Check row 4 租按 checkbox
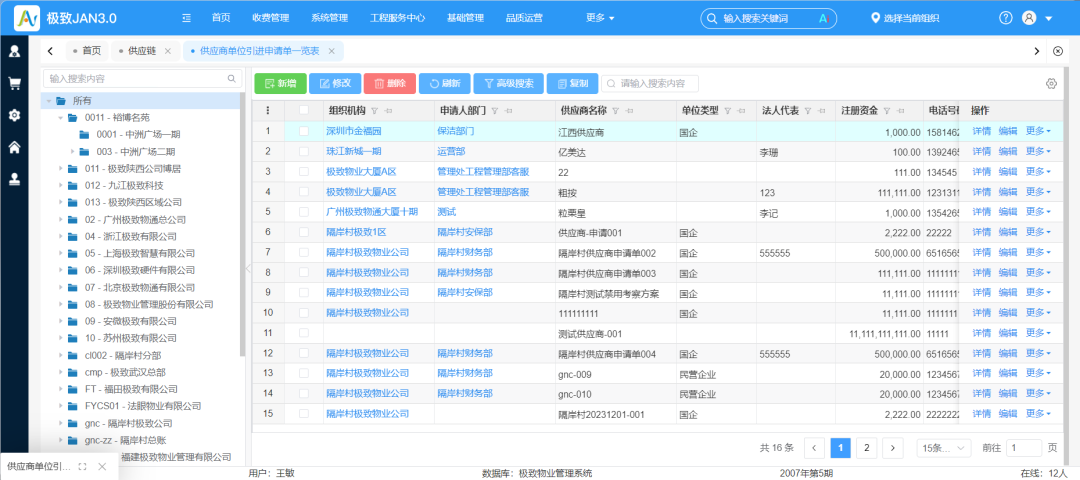Screen dimensions: 1080x480 click(304, 192)
